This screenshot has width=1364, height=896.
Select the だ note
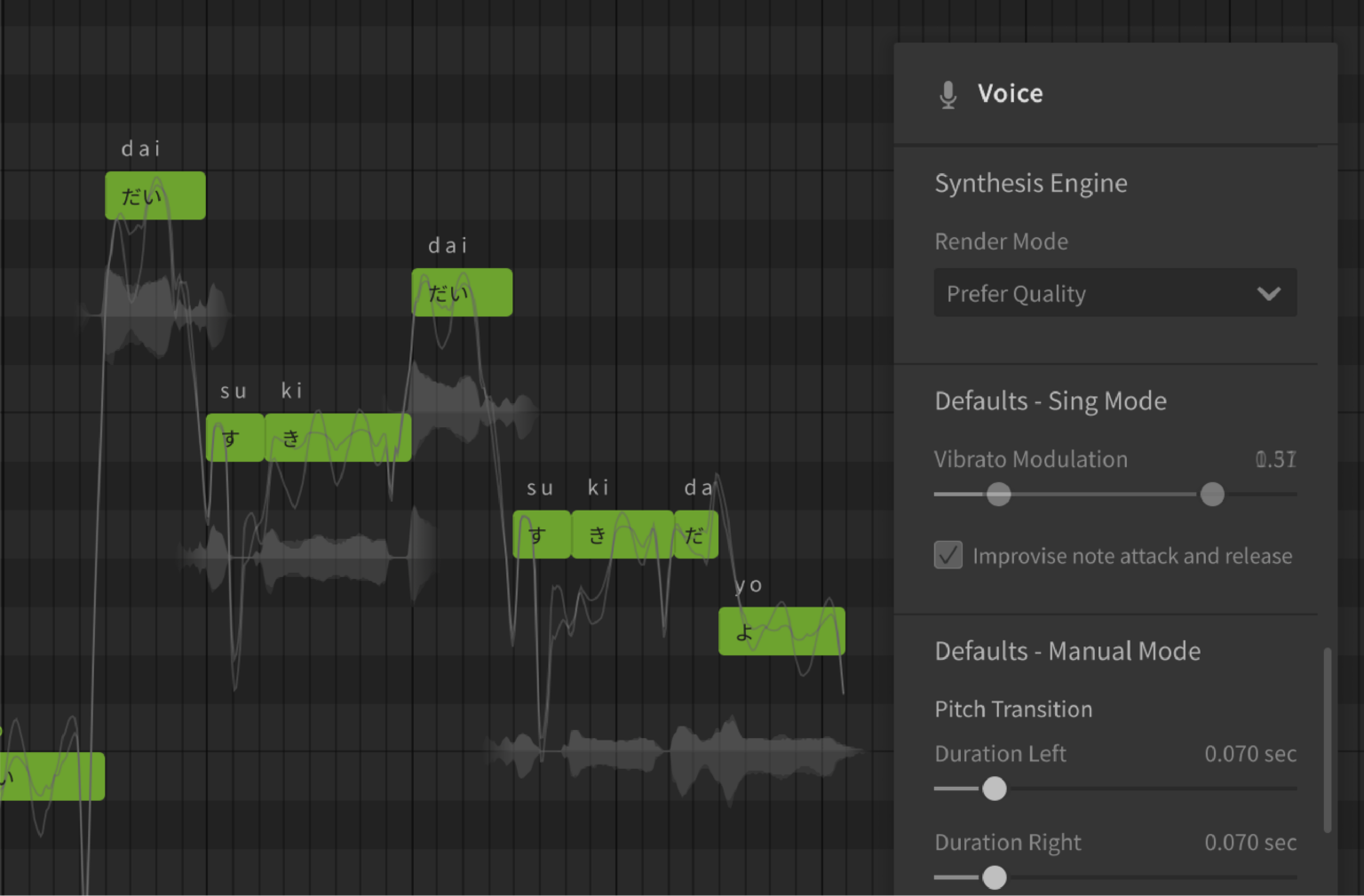tap(695, 535)
